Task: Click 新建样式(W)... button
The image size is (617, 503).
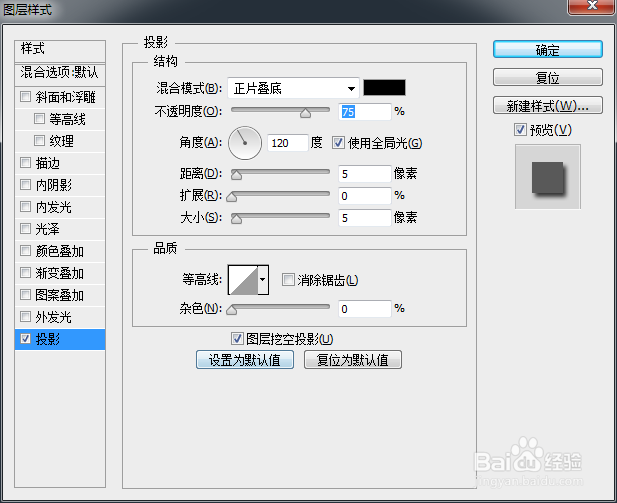Action: [548, 105]
